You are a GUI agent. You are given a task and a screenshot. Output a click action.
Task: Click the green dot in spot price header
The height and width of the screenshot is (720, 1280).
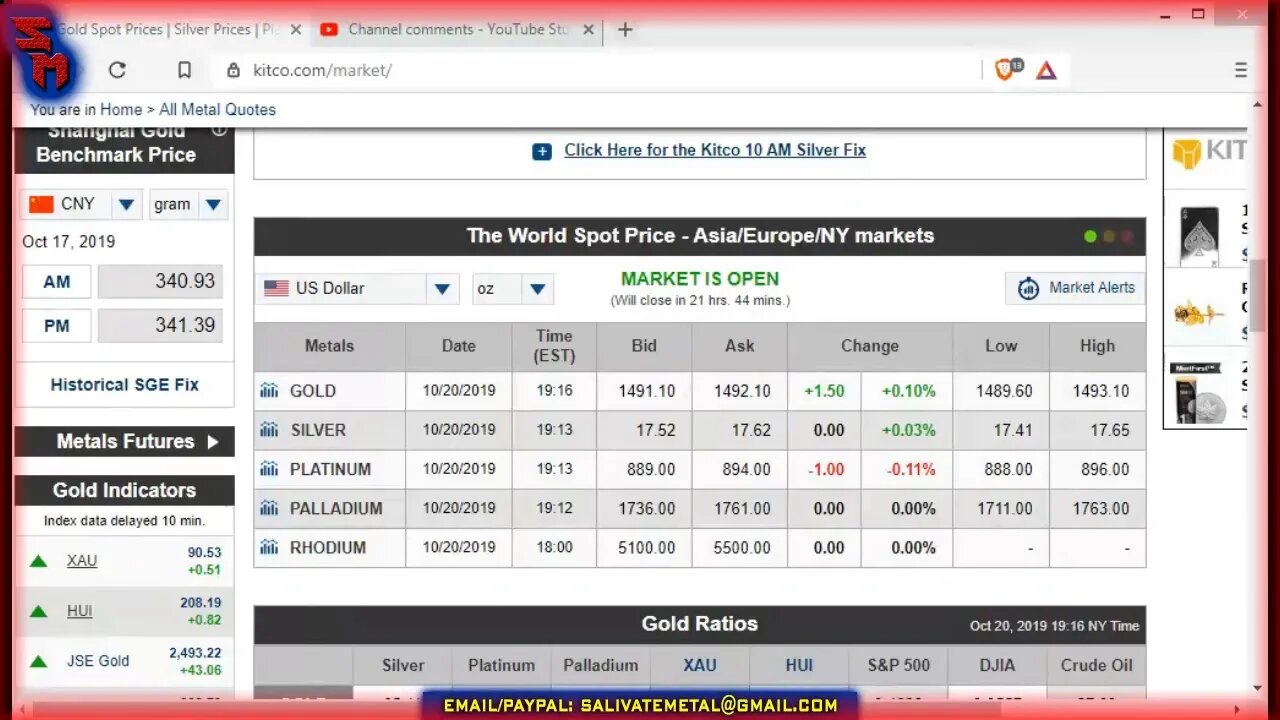pyautogui.click(x=1090, y=237)
